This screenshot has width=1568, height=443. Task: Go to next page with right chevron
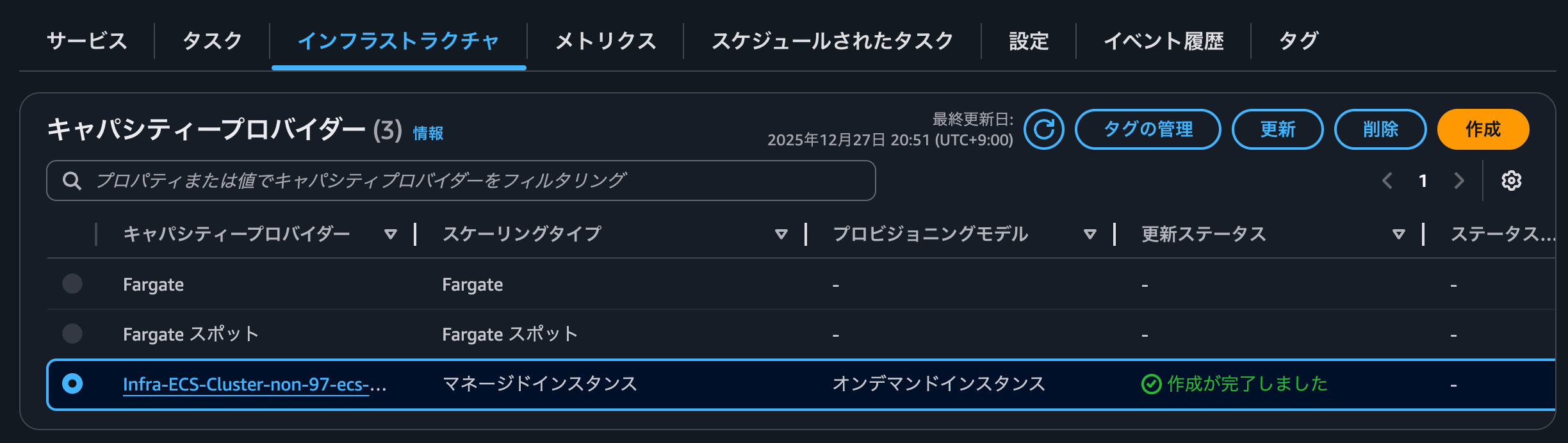(1458, 181)
